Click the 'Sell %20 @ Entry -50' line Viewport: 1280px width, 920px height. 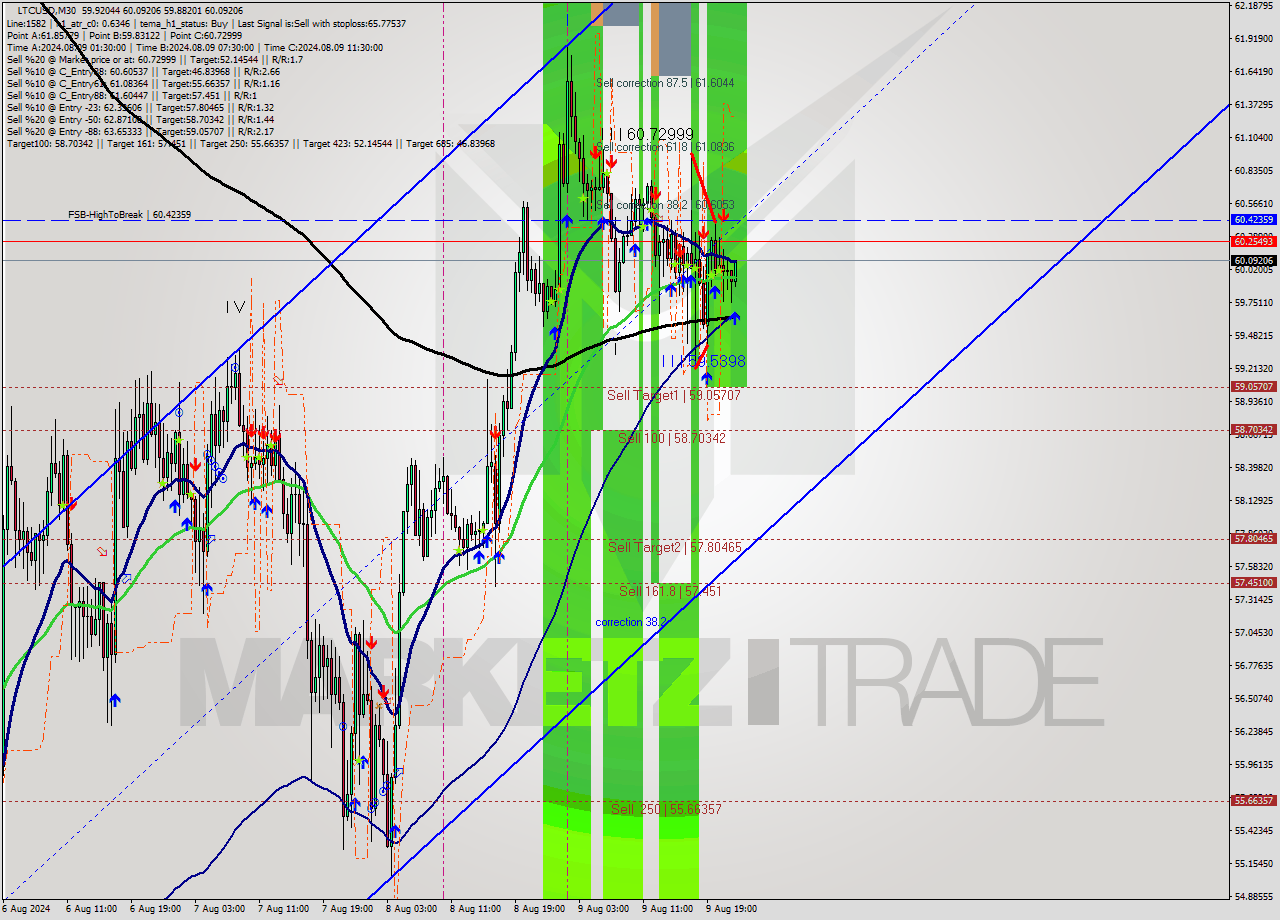click(x=141, y=119)
